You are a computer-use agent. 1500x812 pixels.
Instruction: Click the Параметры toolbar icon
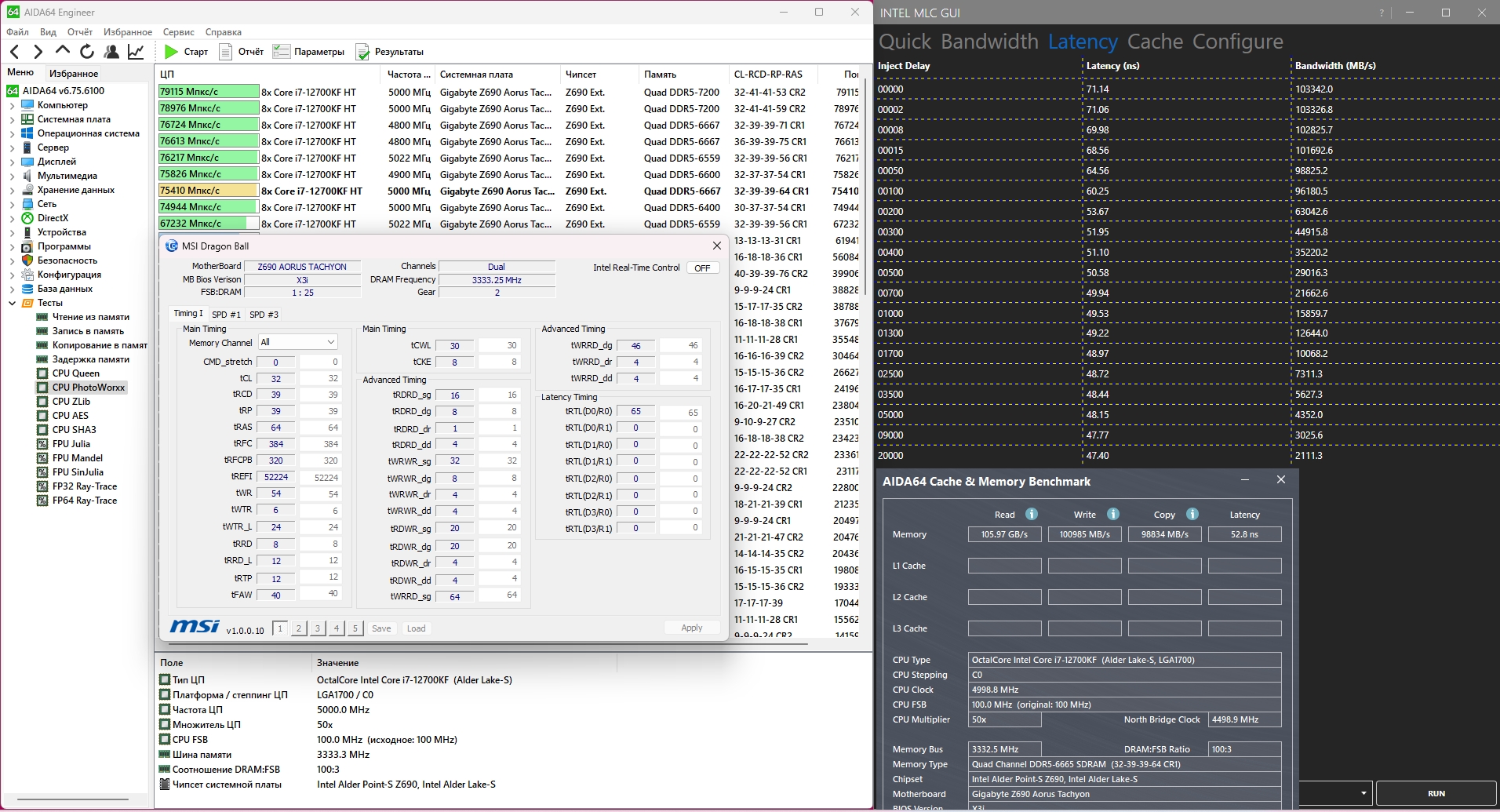[x=281, y=52]
